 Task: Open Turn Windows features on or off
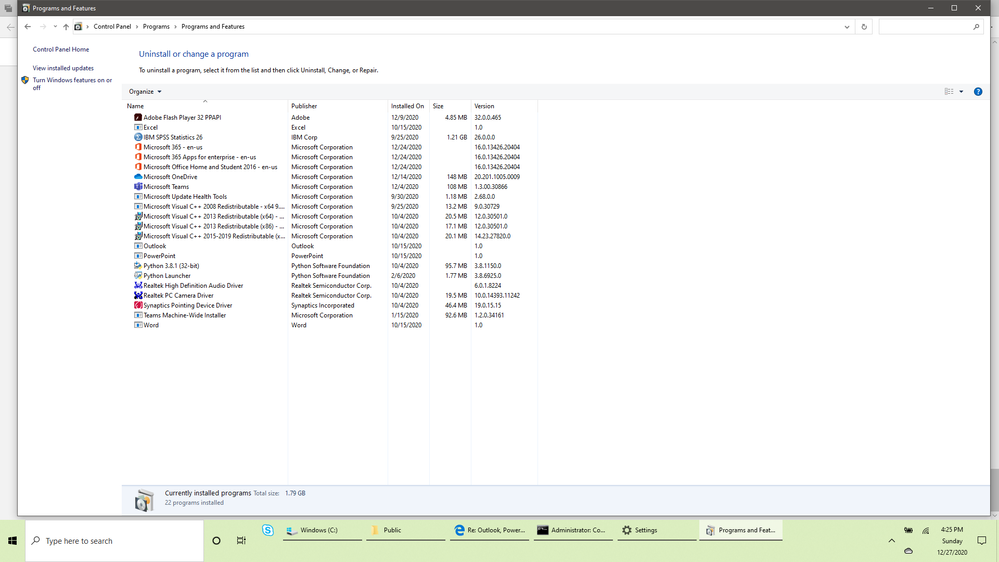(72, 83)
